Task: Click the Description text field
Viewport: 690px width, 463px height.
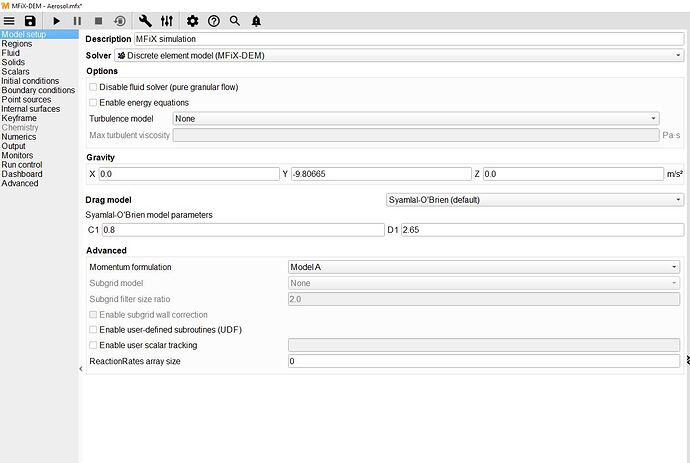Action: 409,39
